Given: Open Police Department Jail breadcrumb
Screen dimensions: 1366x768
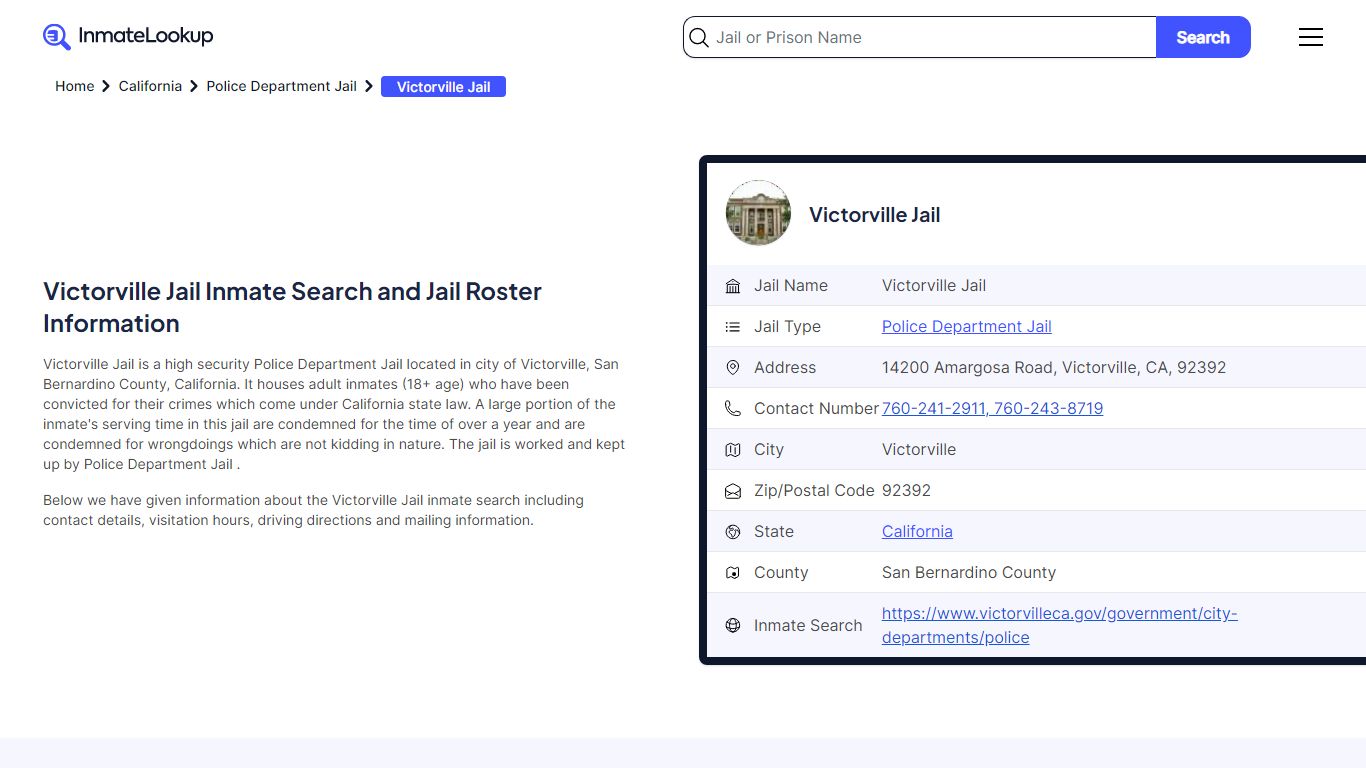Looking at the screenshot, I should coord(281,86).
